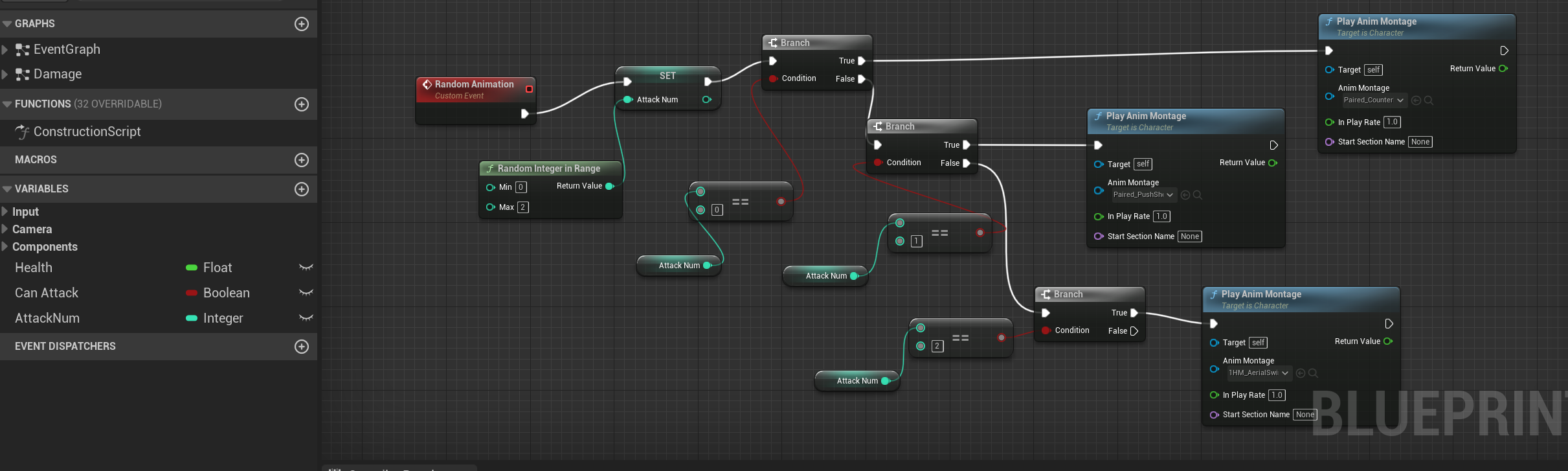The image size is (1568, 471).
Task: Click the Random Integer in Range node title
Action: coord(548,168)
